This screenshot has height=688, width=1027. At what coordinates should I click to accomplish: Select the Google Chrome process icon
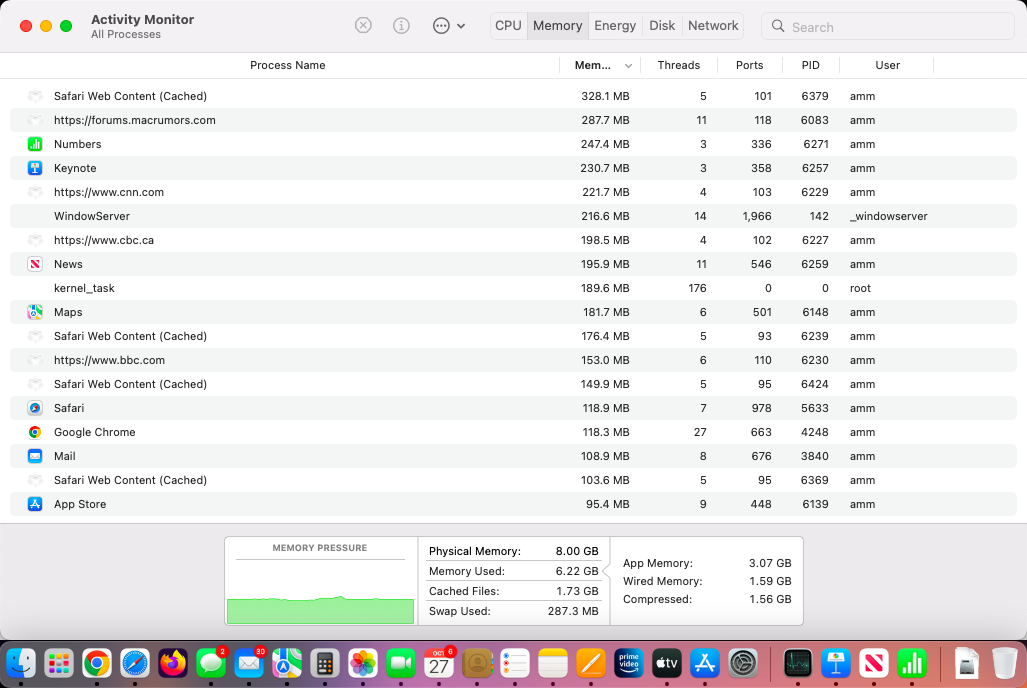[35, 432]
